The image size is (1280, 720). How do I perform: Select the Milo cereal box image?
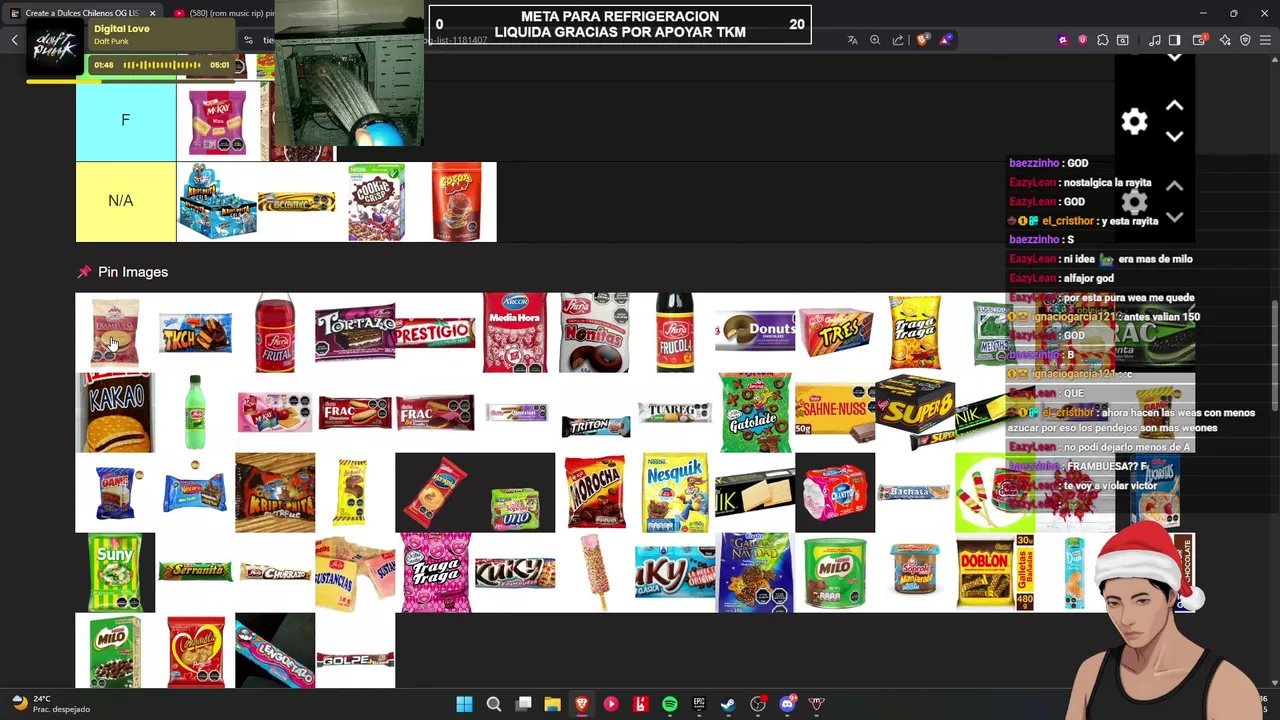click(x=115, y=652)
